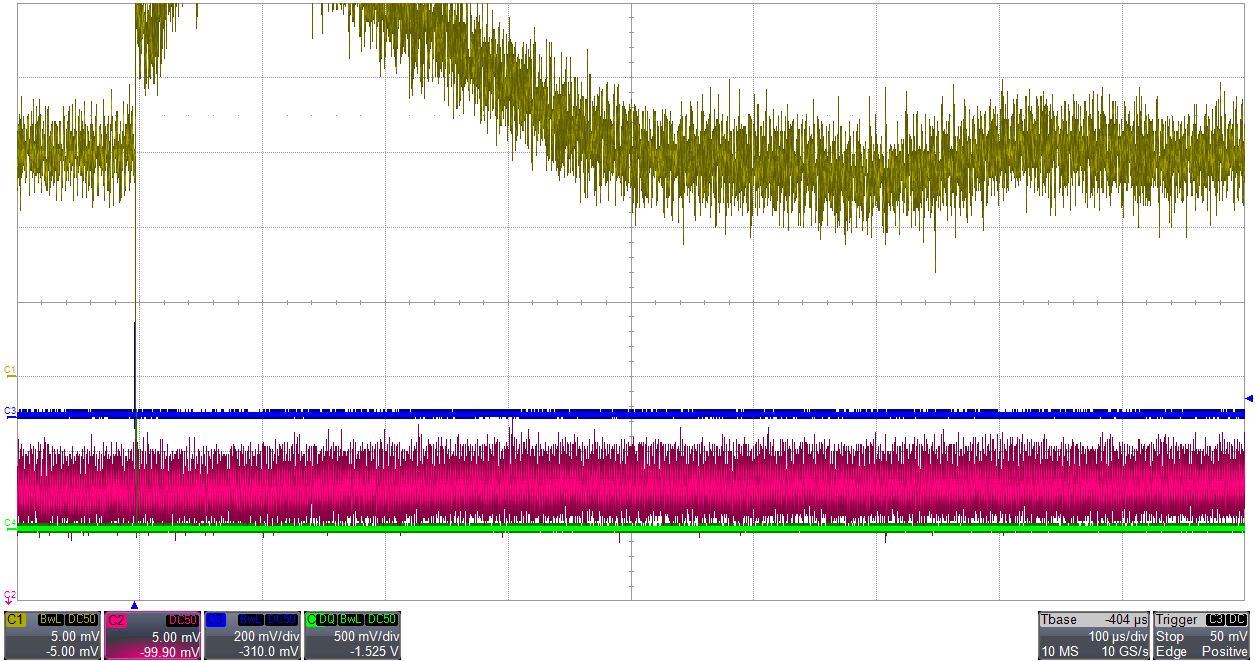Open the C4 channel descriptor label

point(312,620)
